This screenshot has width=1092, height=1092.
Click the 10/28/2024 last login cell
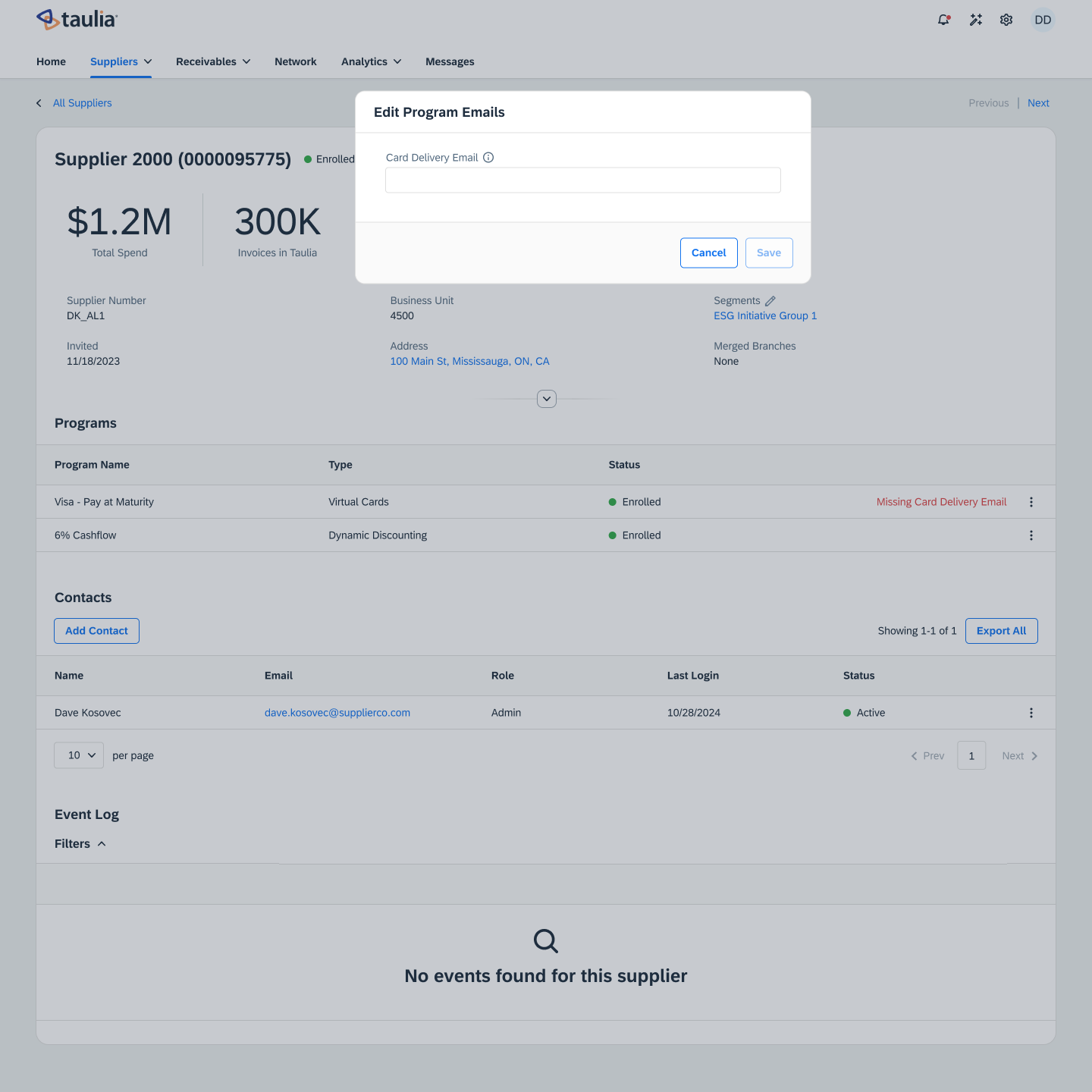click(694, 713)
